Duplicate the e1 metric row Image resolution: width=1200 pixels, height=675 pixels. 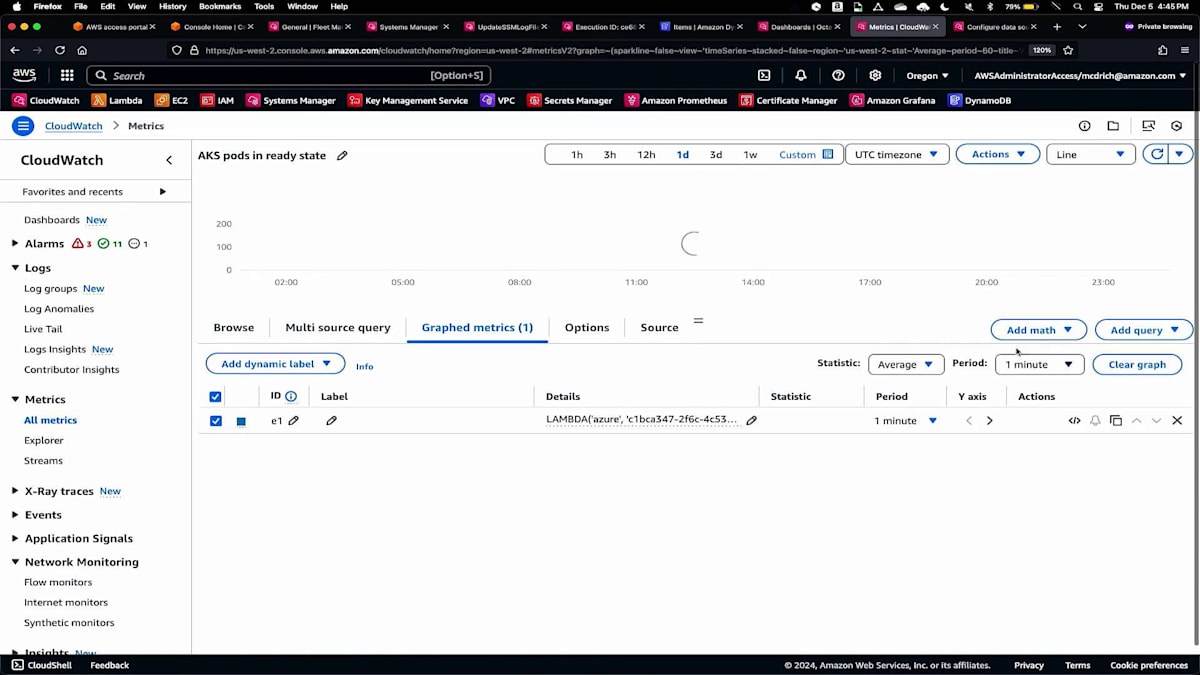pos(1116,421)
